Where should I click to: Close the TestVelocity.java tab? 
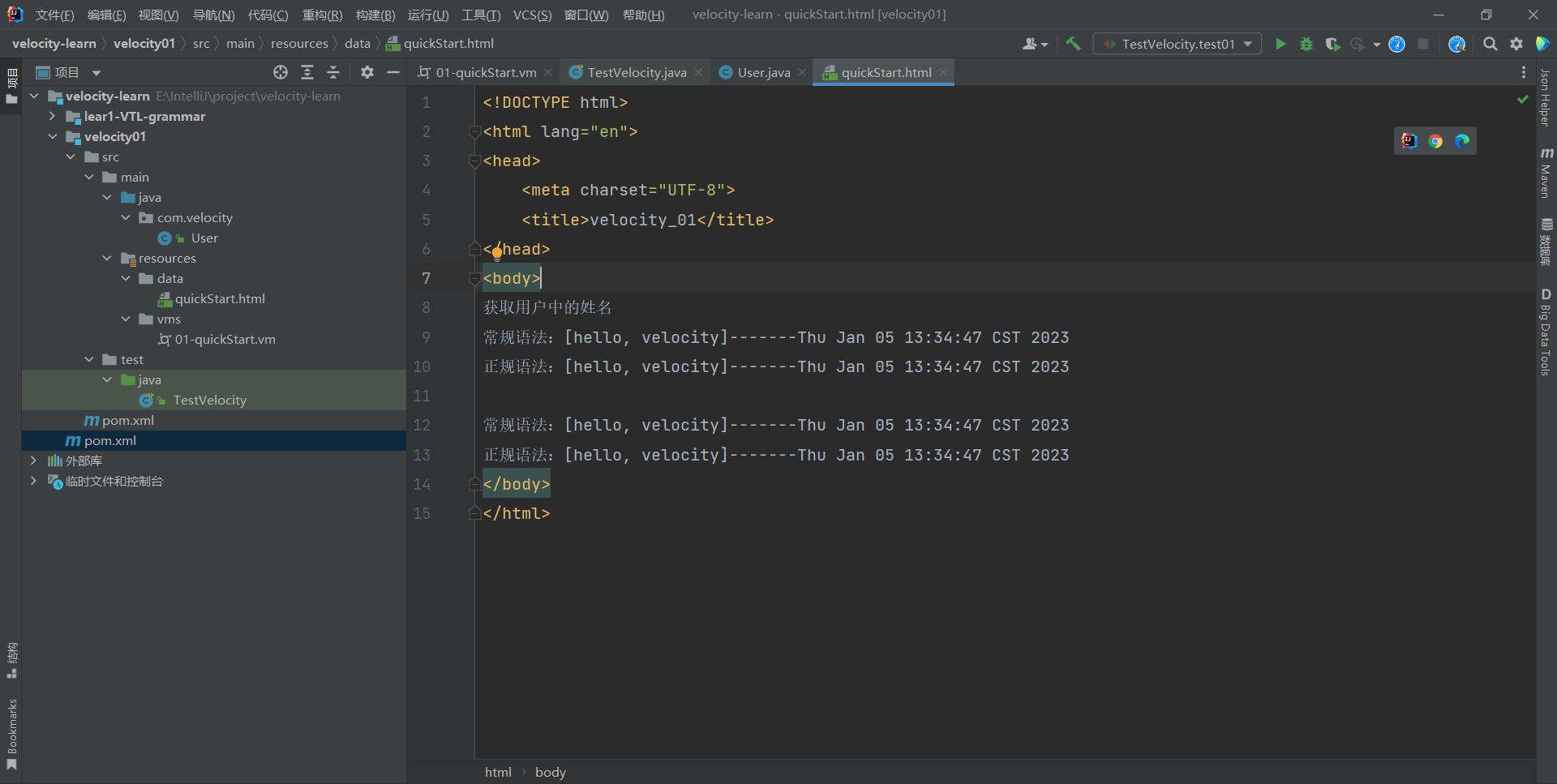698,72
